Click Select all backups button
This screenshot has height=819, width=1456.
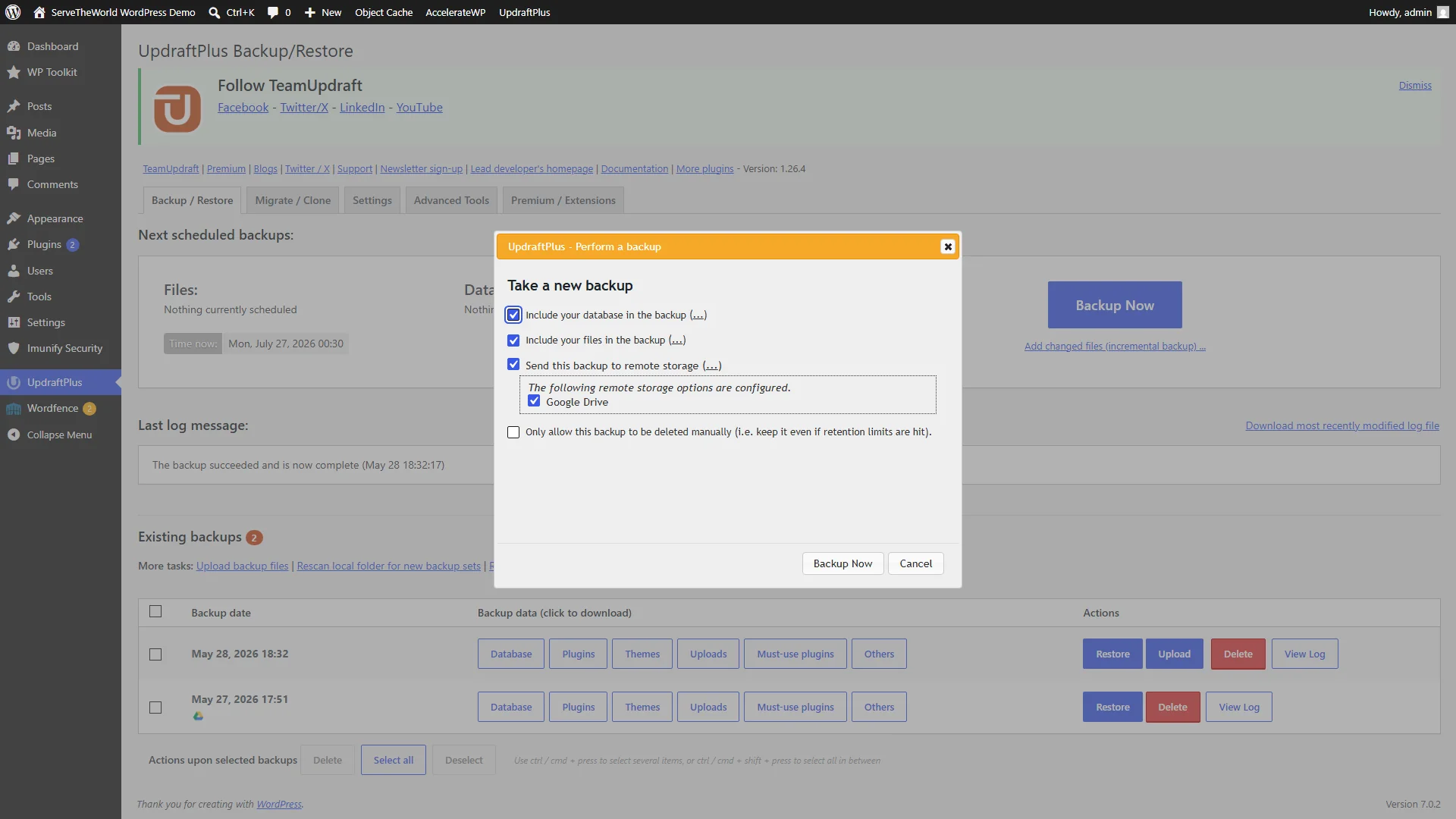394,760
